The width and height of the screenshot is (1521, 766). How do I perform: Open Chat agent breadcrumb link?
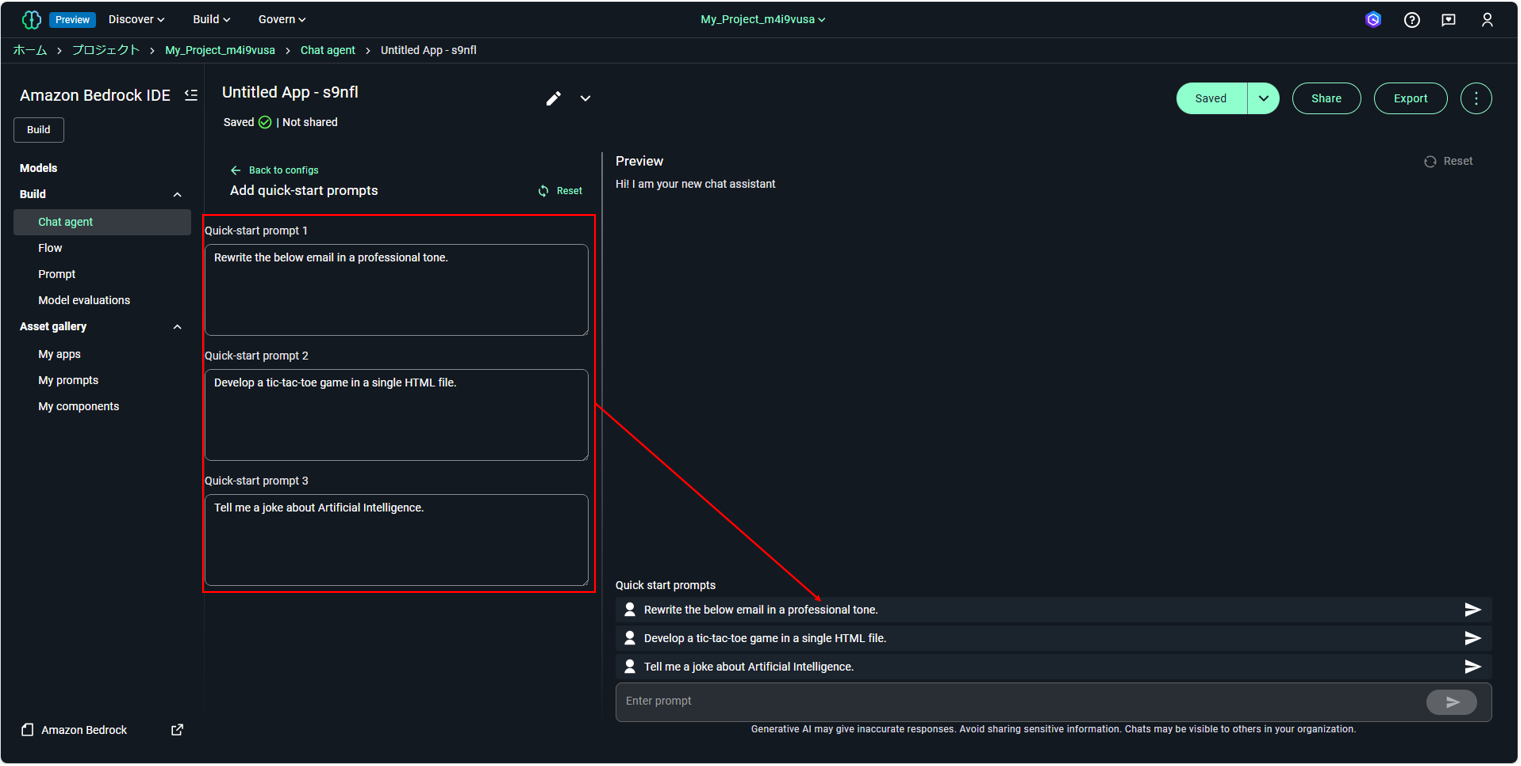point(328,50)
